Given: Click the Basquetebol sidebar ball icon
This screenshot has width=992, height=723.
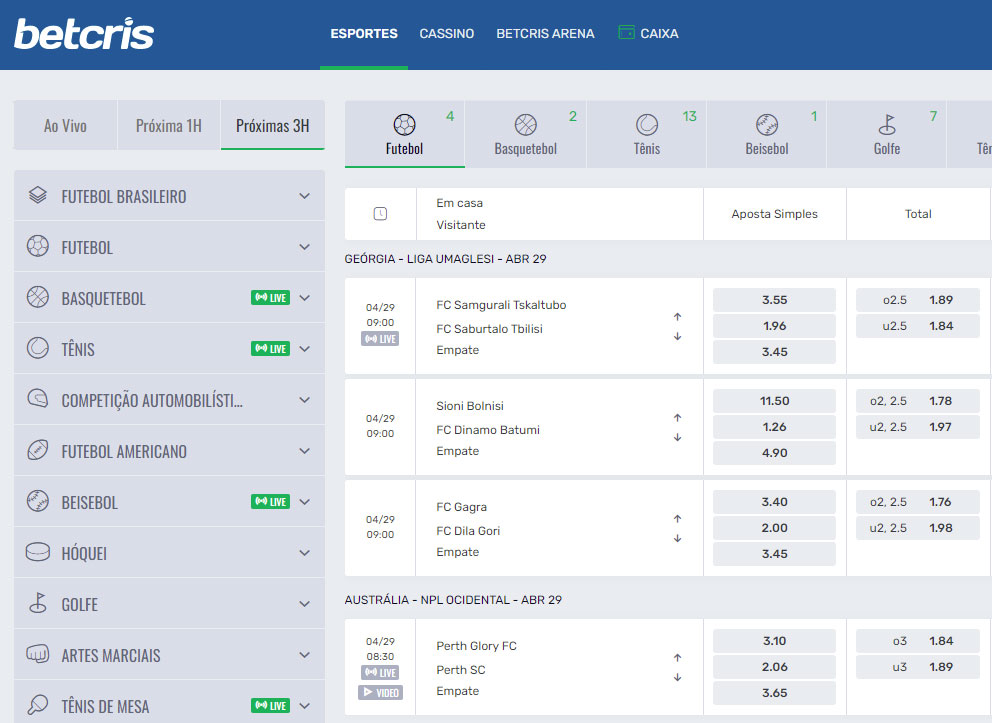Looking at the screenshot, I should pyautogui.click(x=38, y=297).
